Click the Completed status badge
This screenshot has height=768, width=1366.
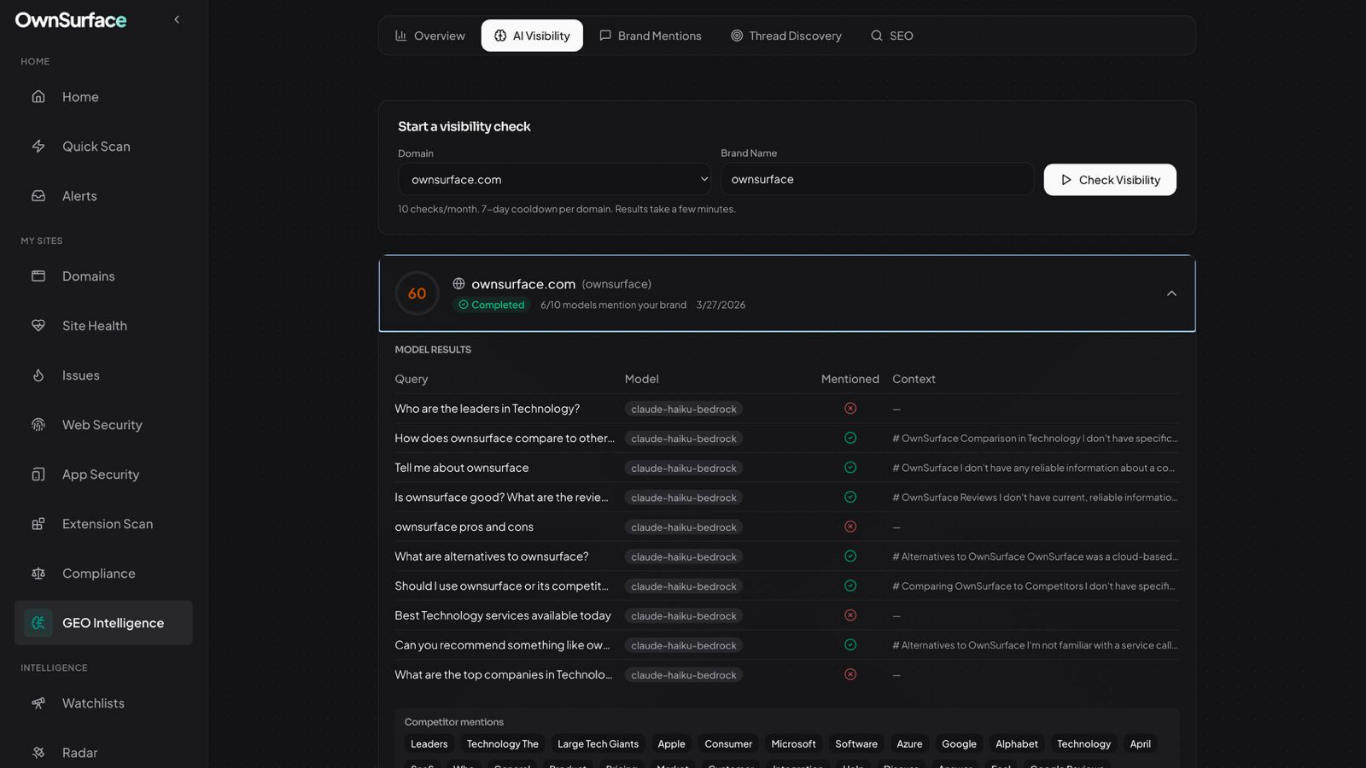491,305
